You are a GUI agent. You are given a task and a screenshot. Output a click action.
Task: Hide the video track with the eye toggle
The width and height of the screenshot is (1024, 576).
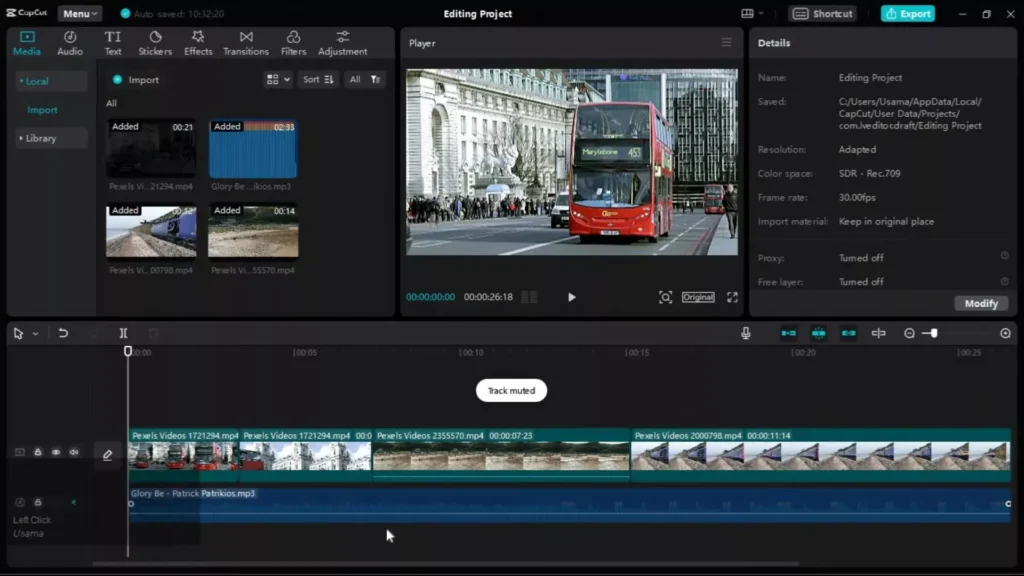pyautogui.click(x=56, y=452)
